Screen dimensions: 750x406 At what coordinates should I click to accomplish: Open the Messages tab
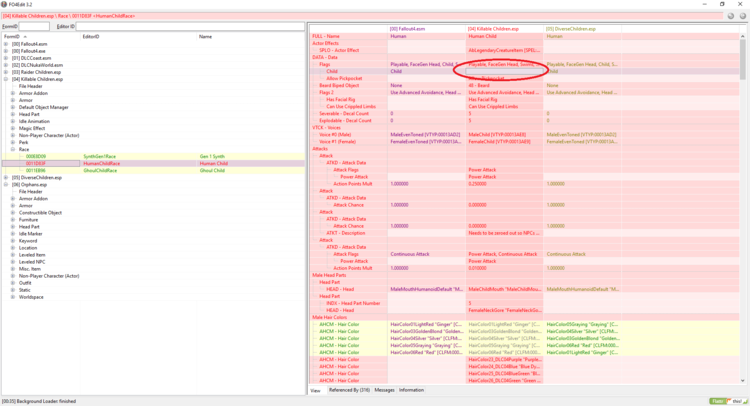coord(384,390)
